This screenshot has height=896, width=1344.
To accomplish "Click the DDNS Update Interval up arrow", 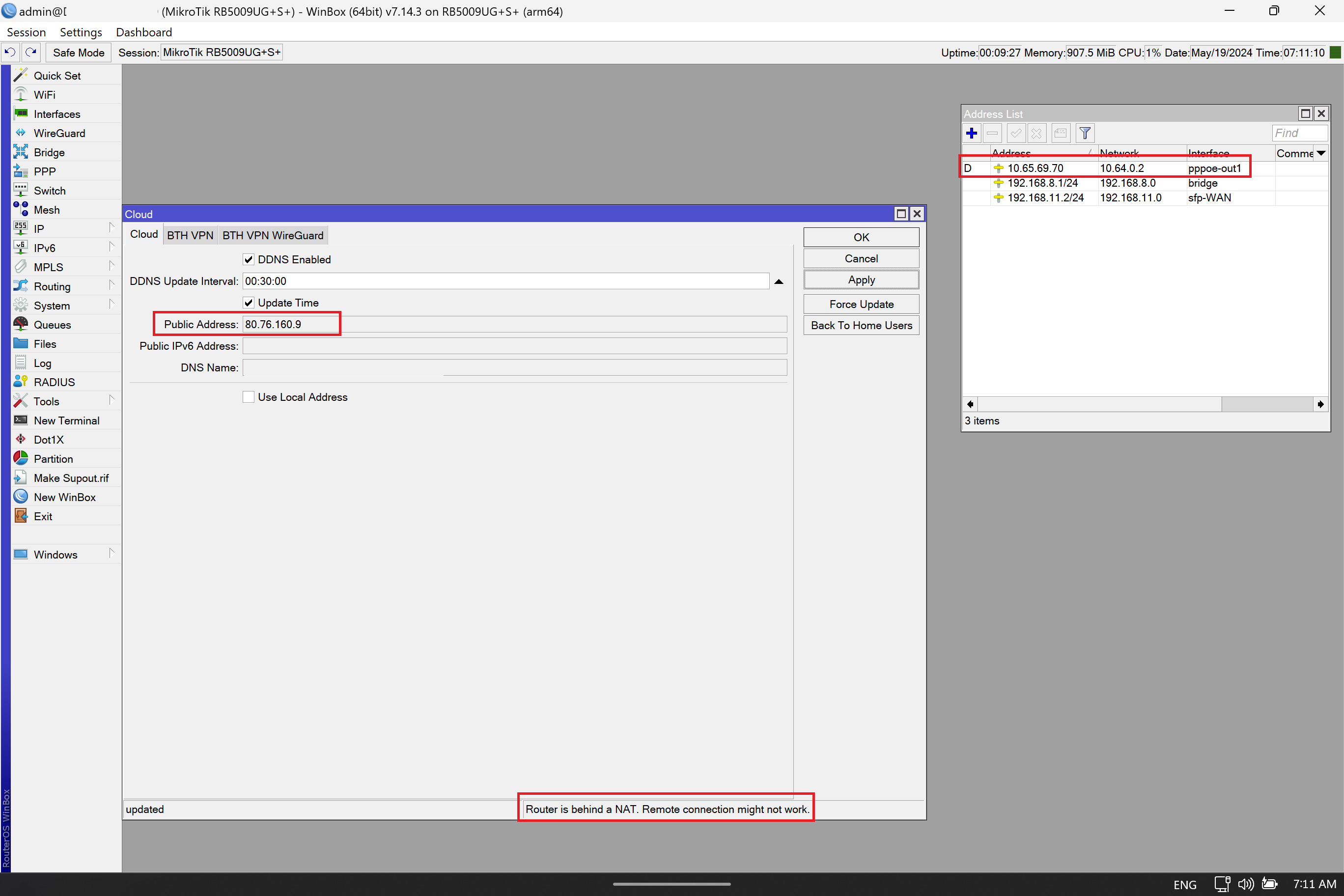I will coord(779,280).
